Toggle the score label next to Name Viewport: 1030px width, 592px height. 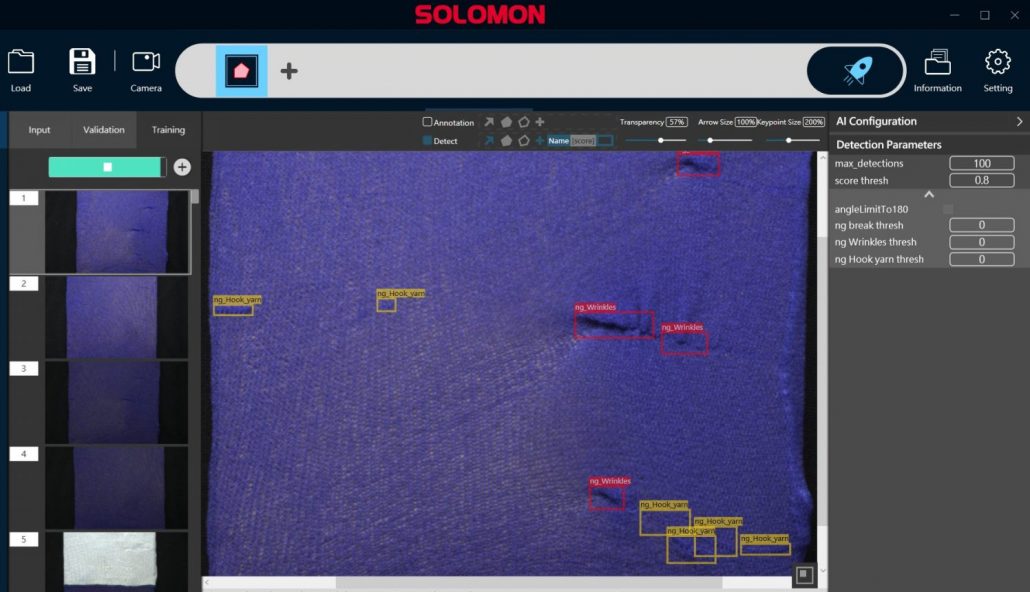point(582,140)
